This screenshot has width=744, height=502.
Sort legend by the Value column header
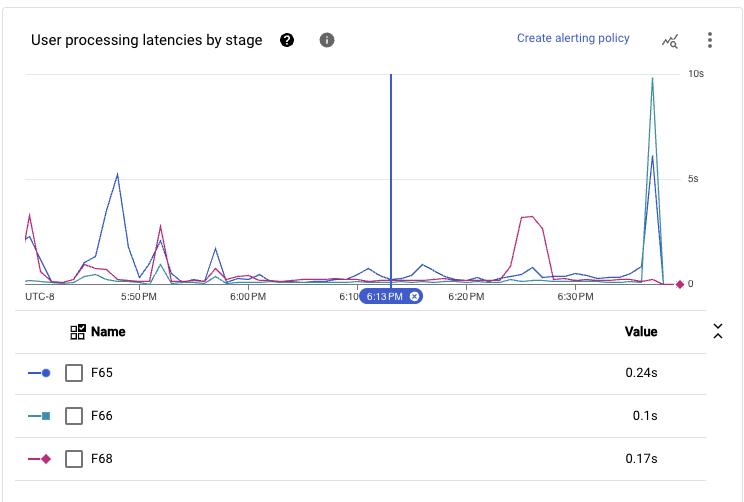pyautogui.click(x=641, y=332)
